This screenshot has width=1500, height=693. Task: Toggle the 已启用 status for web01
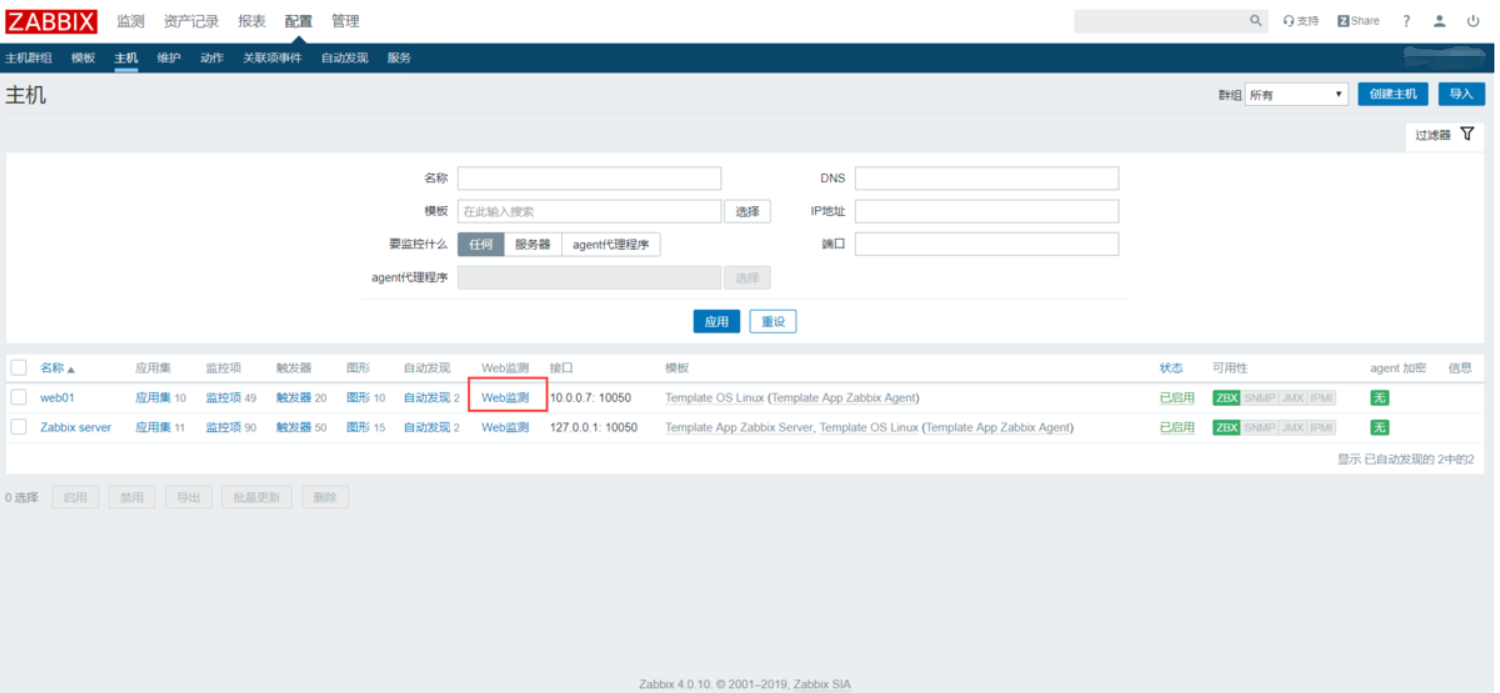(1177, 398)
